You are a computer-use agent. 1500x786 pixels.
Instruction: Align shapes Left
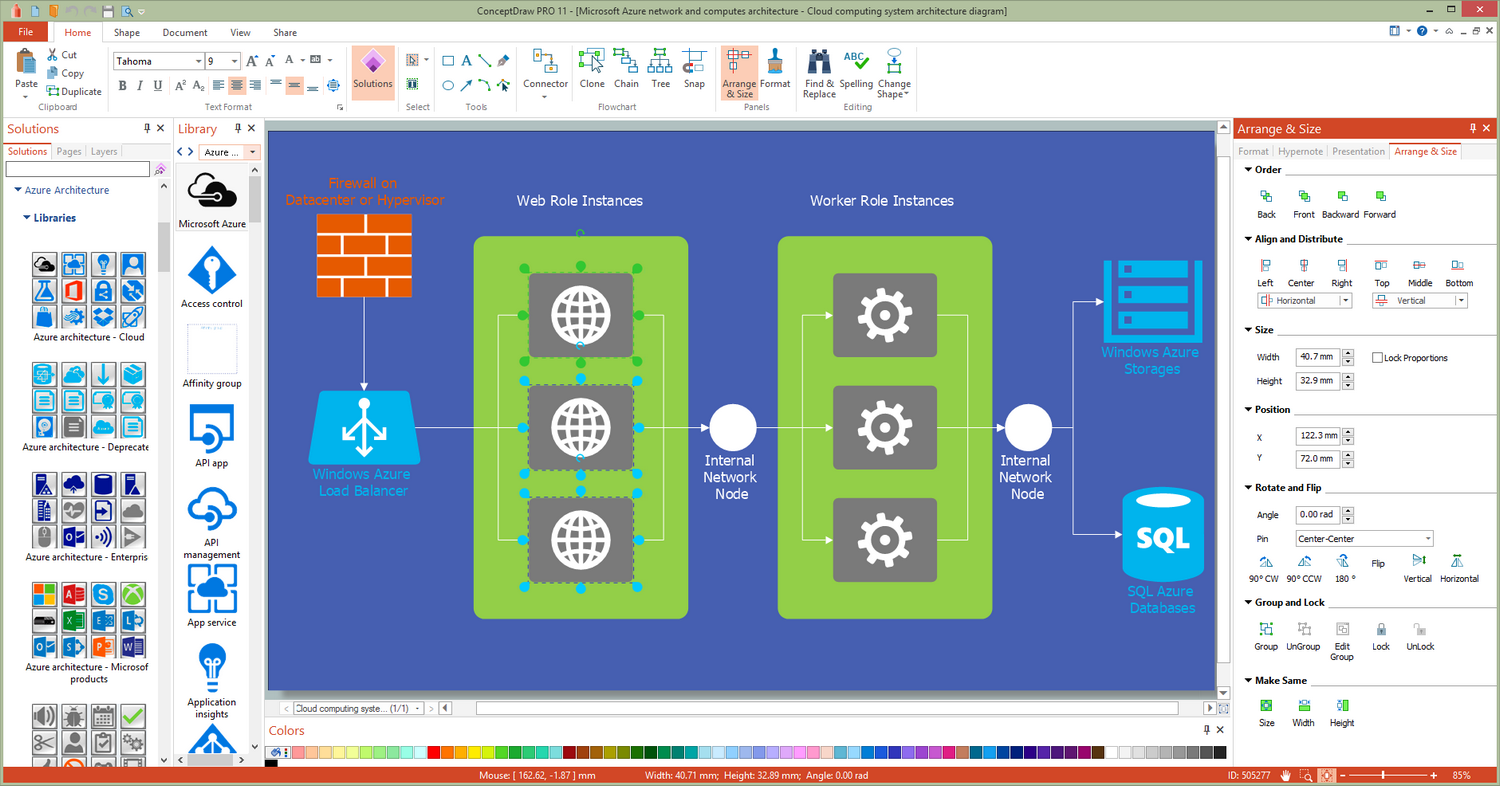pos(1265,272)
